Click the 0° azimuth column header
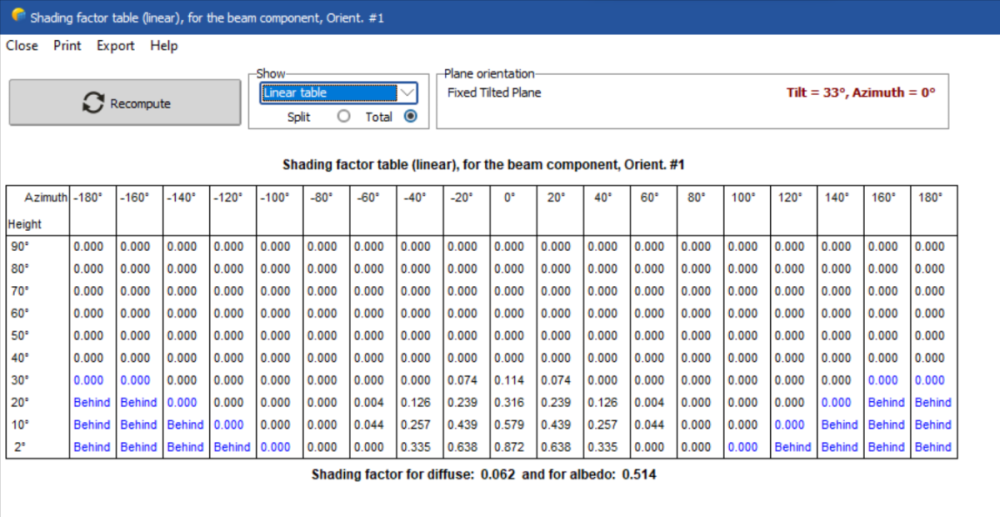Screen dimensions: 1000x517 (509, 198)
